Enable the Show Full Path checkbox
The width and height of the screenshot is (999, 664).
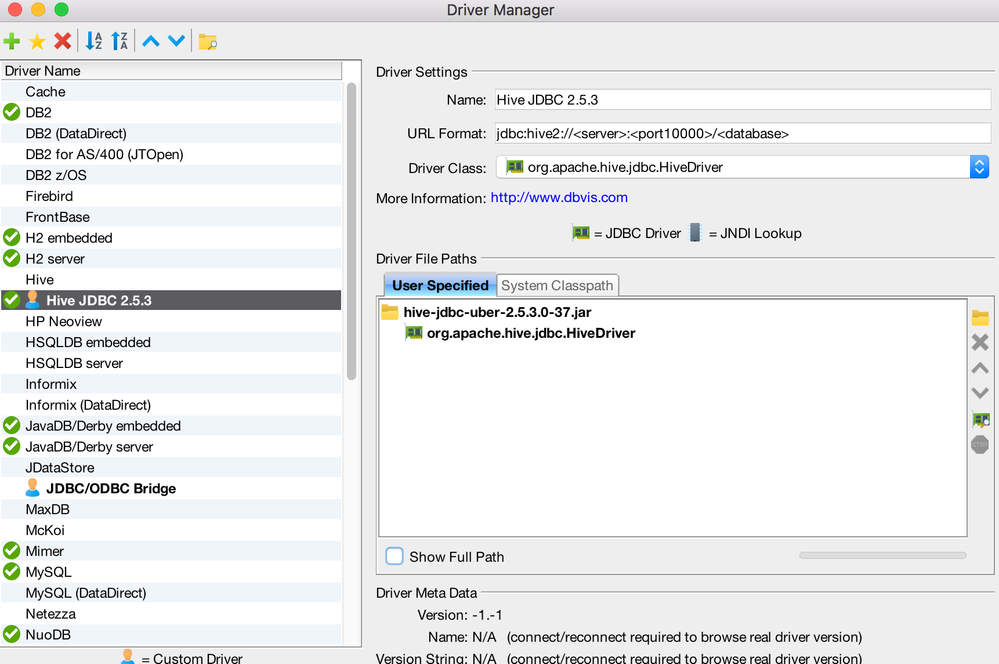[394, 556]
